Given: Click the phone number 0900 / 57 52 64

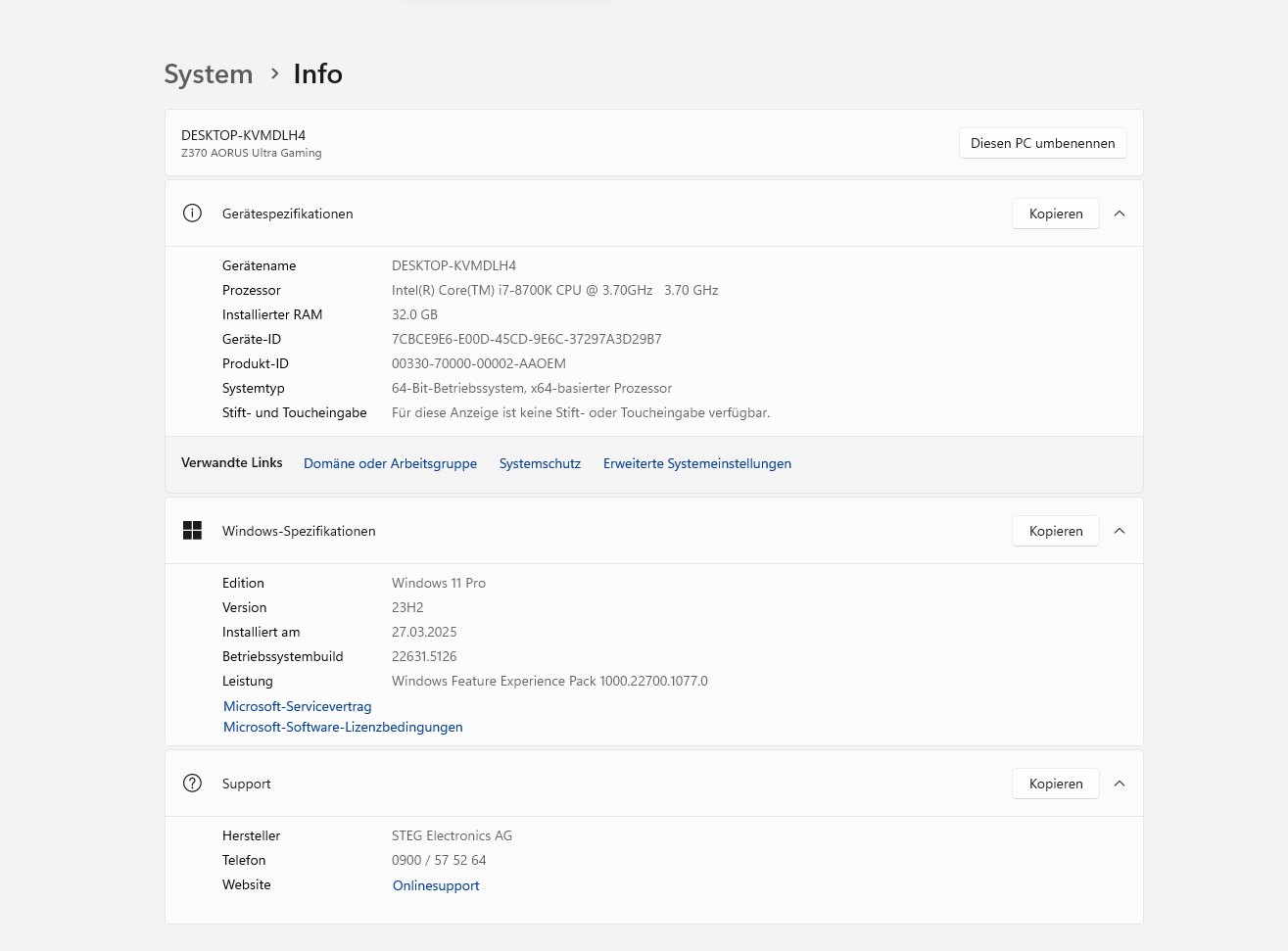Looking at the screenshot, I should tap(439, 860).
